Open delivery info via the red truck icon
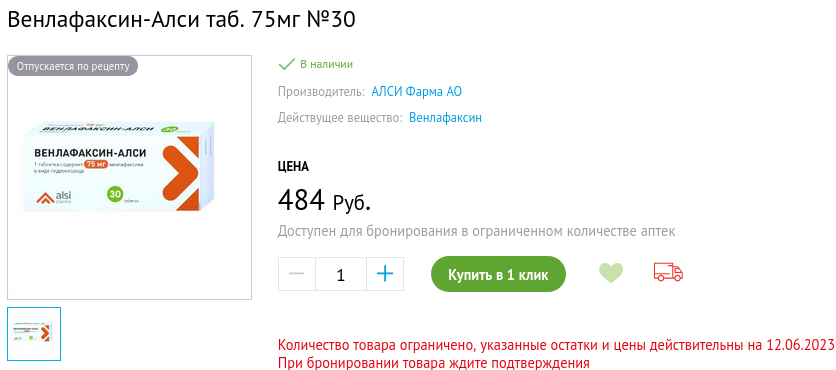The width and height of the screenshot is (836, 370). [668, 272]
